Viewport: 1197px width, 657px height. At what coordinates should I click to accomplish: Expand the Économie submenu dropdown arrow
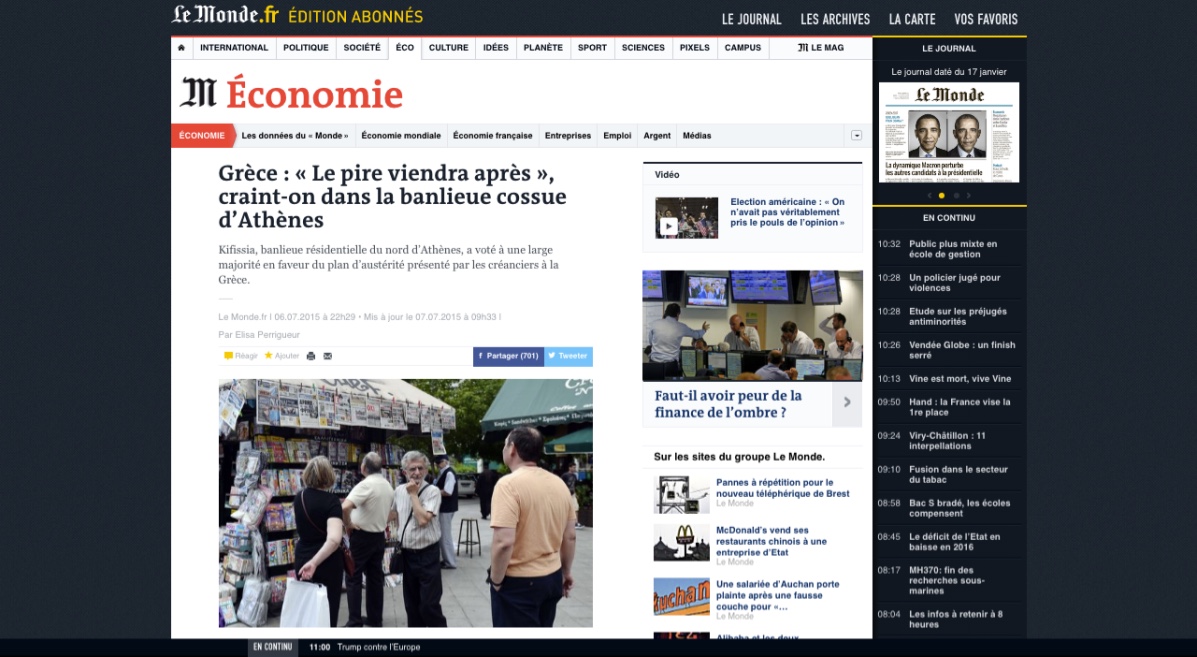pyautogui.click(x=857, y=136)
